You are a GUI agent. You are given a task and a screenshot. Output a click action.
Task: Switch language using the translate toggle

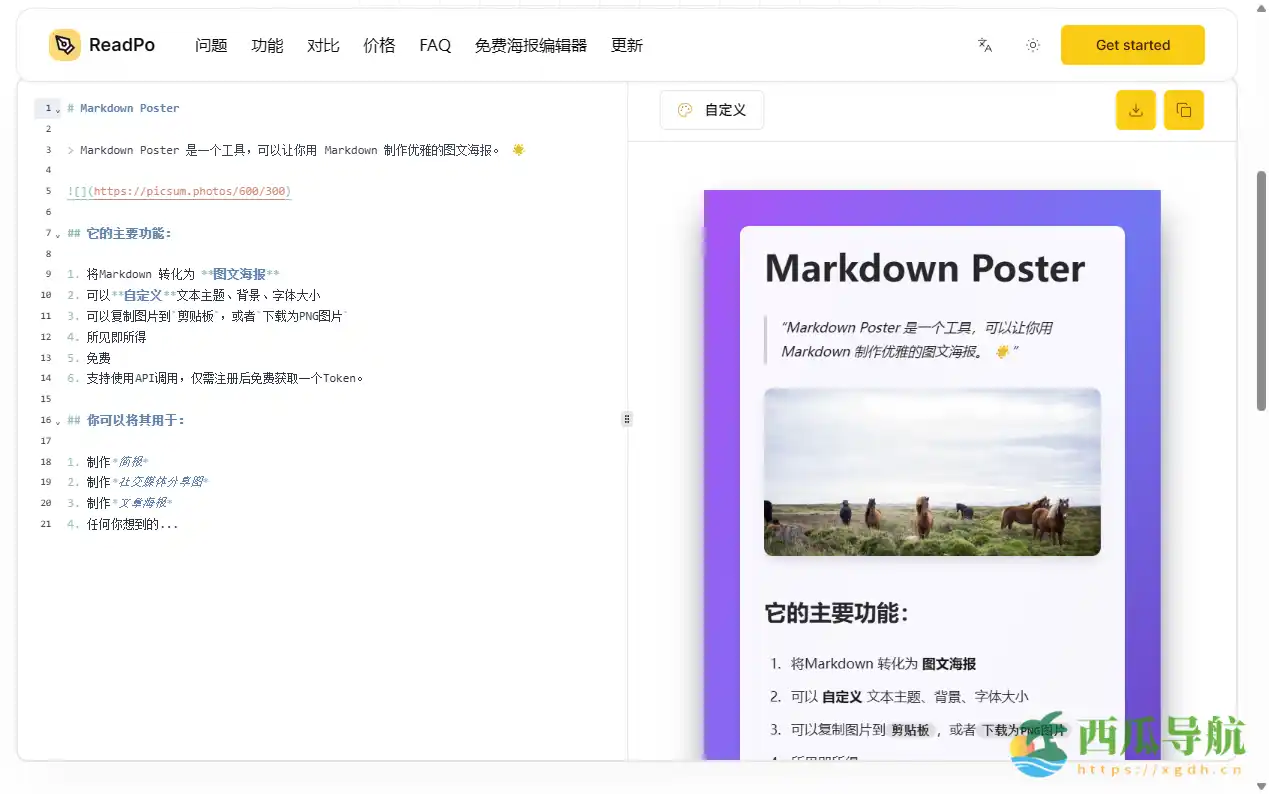(x=984, y=45)
